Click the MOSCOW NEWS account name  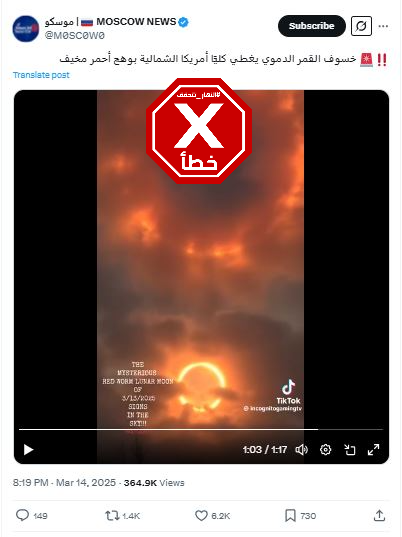pyautogui.click(x=111, y=22)
